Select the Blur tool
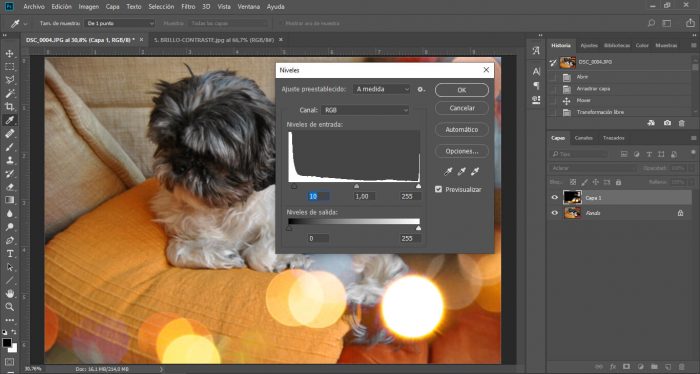 pos(9,213)
